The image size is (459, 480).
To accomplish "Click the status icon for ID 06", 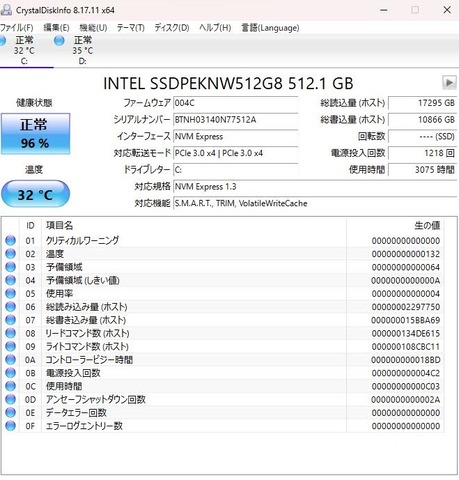I will 11,307.
